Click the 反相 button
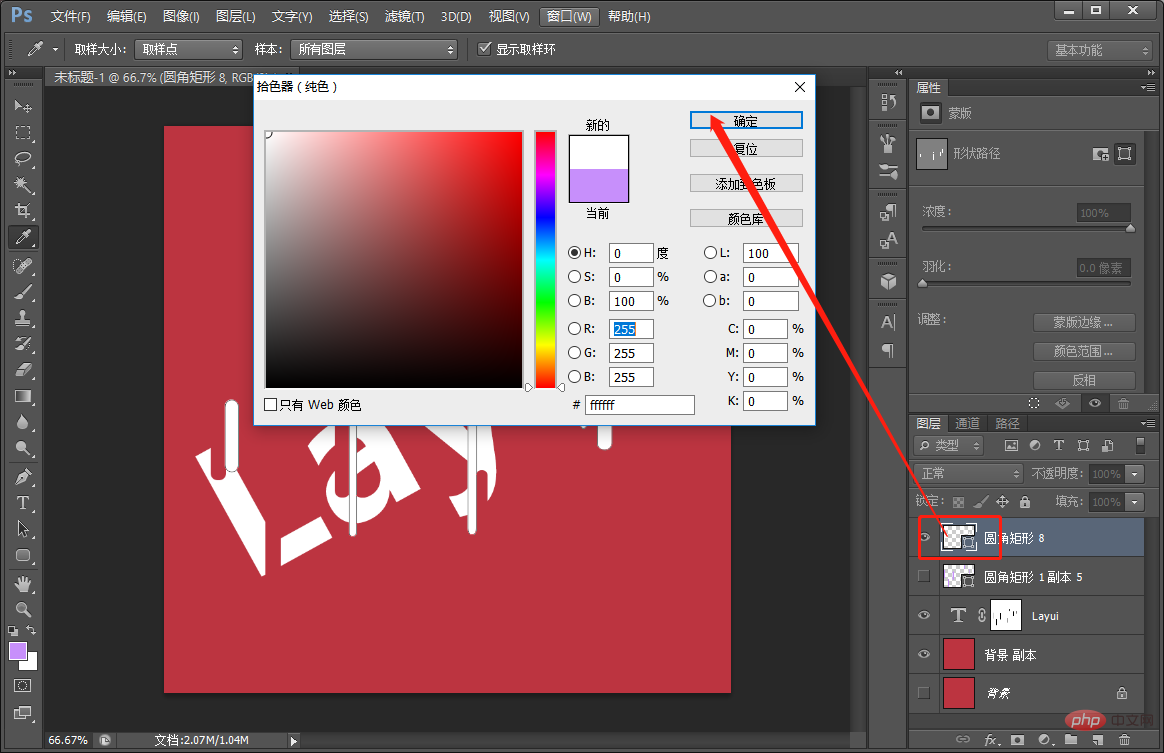 [1084, 380]
